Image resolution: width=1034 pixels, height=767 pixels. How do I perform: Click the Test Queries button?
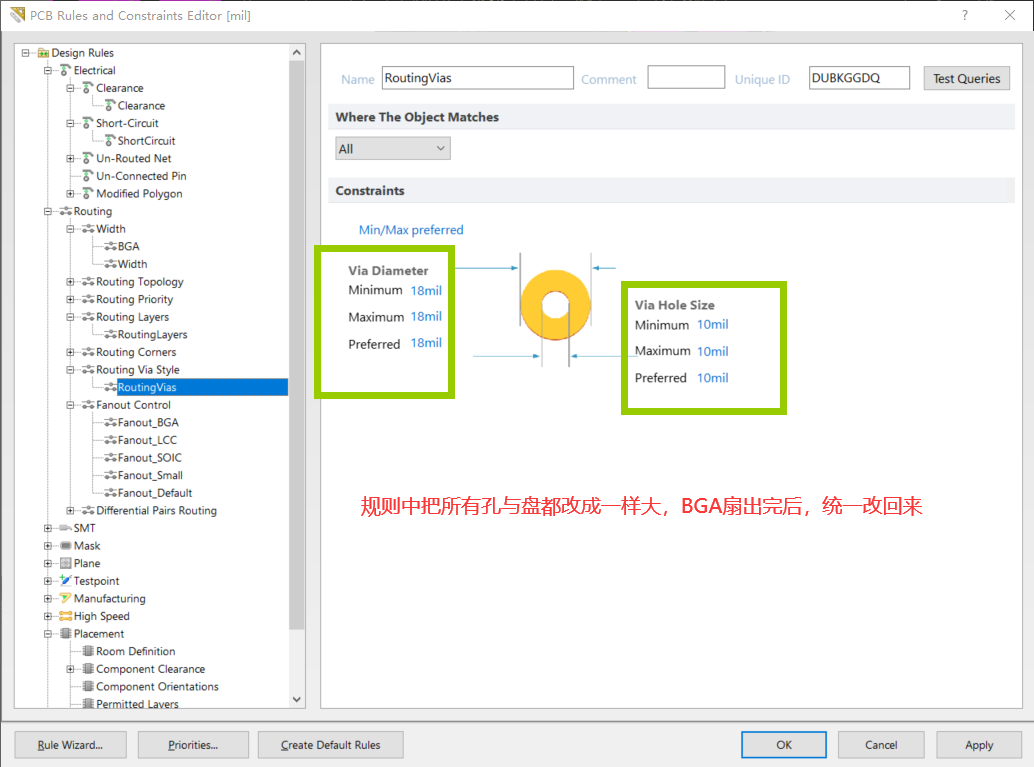pos(966,77)
